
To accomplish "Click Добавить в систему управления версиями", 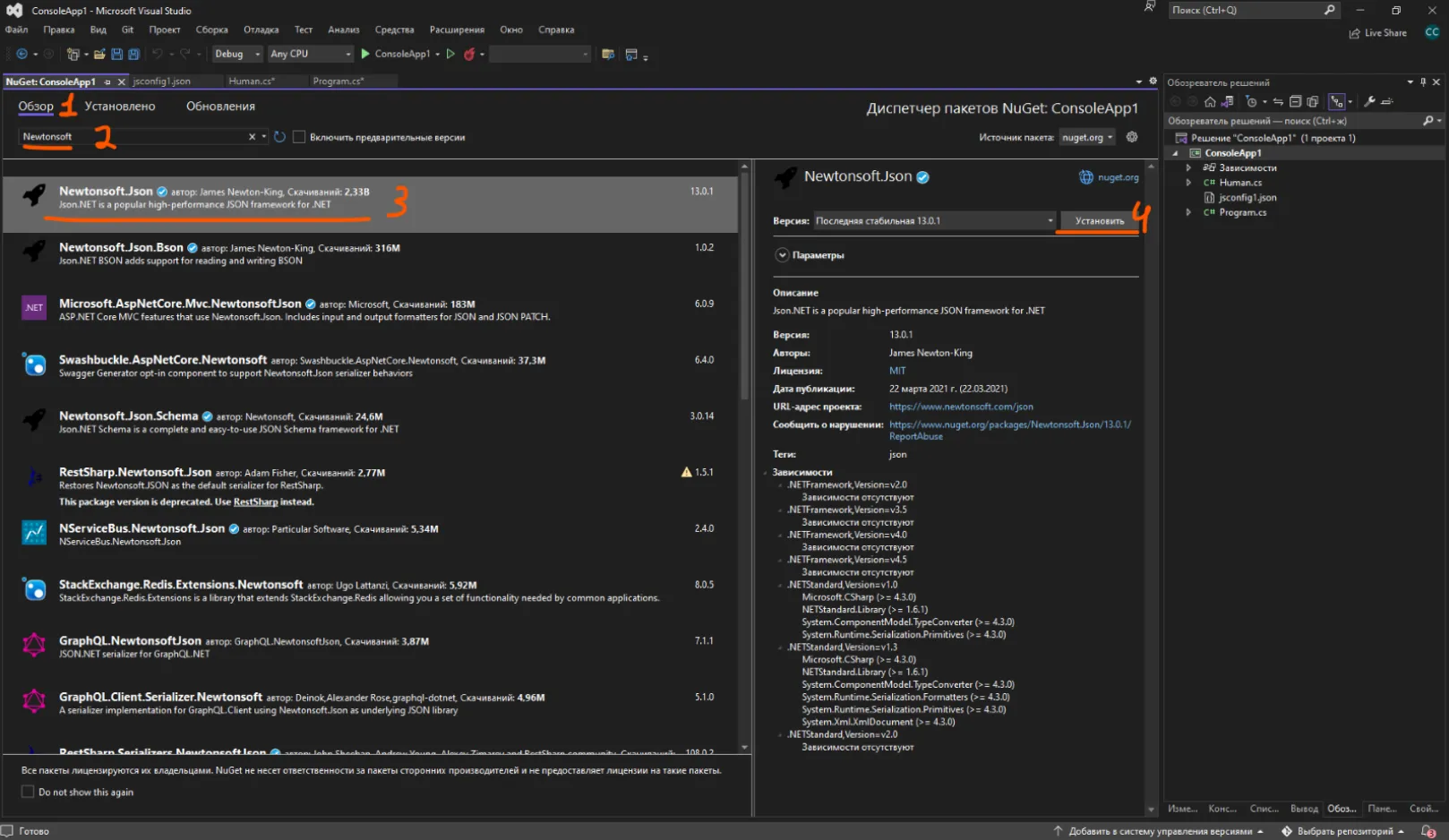I will coord(1160,831).
